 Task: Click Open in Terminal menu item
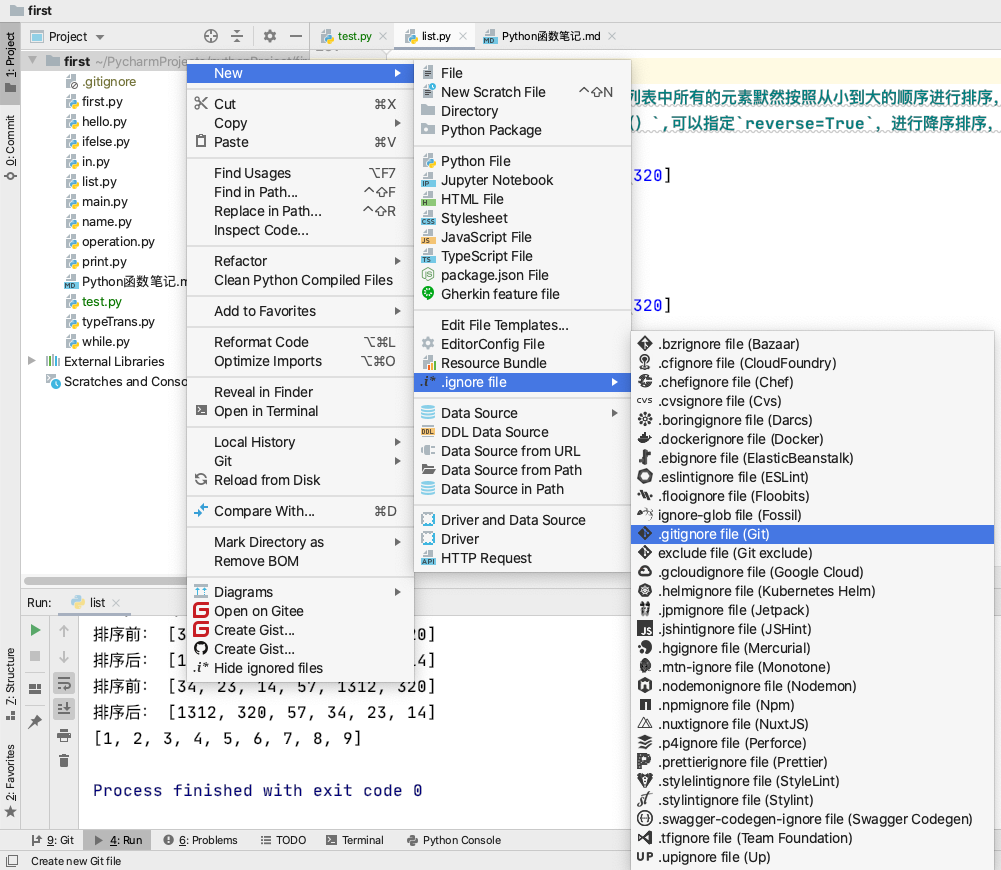pos(300,411)
